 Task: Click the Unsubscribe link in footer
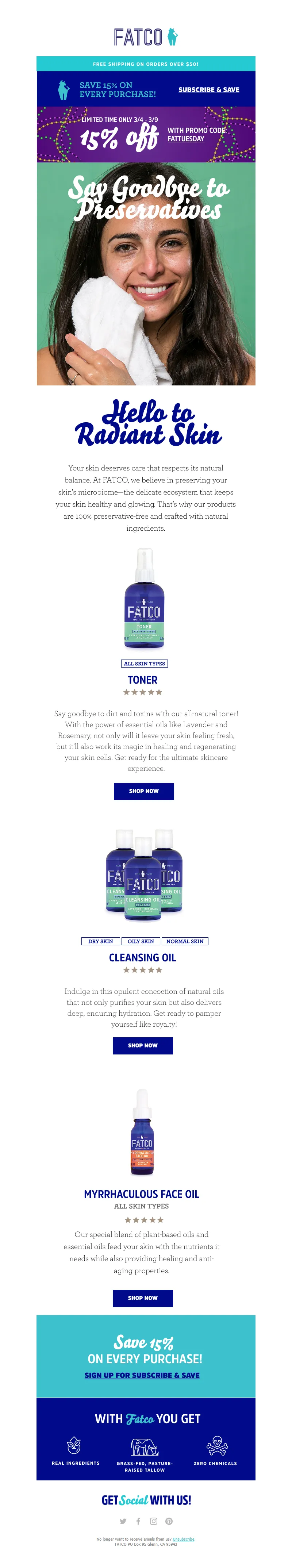[x=183, y=1539]
